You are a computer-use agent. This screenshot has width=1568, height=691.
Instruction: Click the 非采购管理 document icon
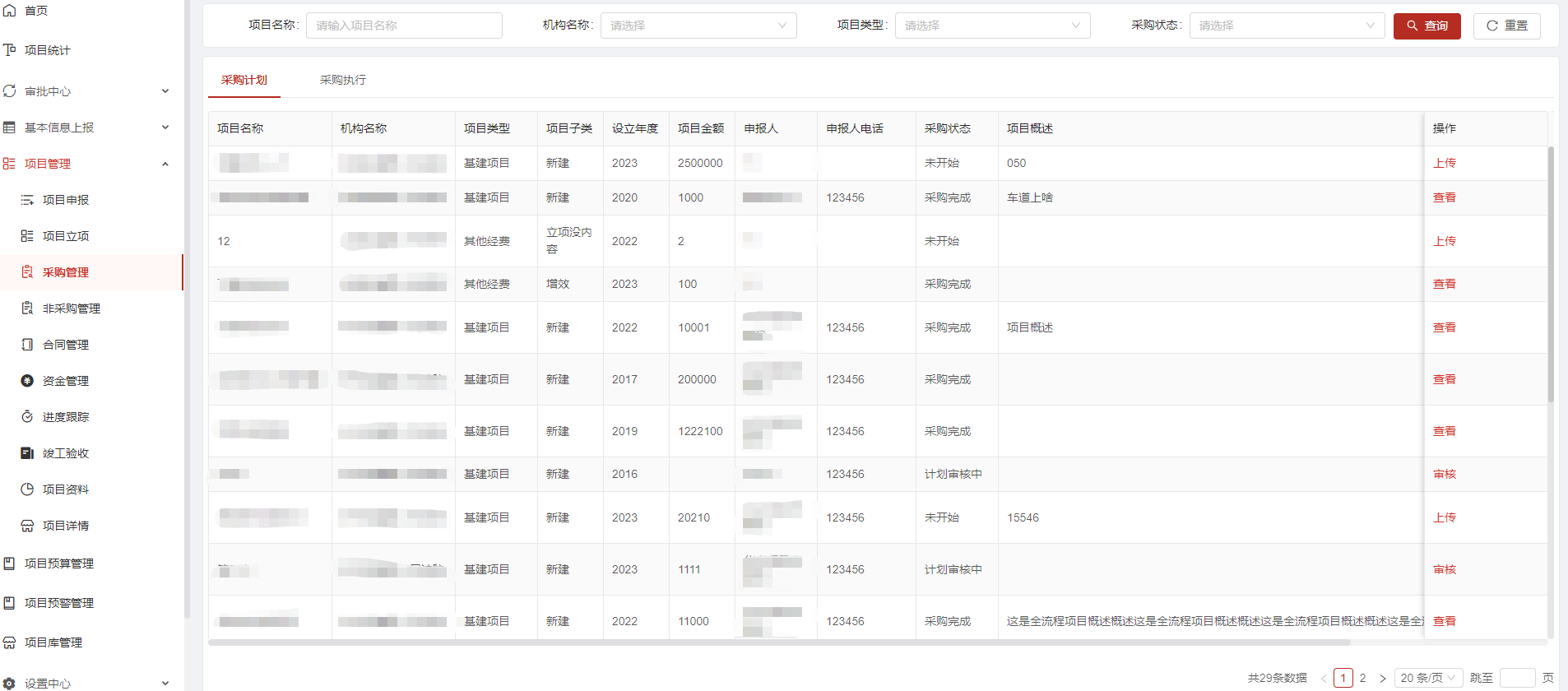27,308
